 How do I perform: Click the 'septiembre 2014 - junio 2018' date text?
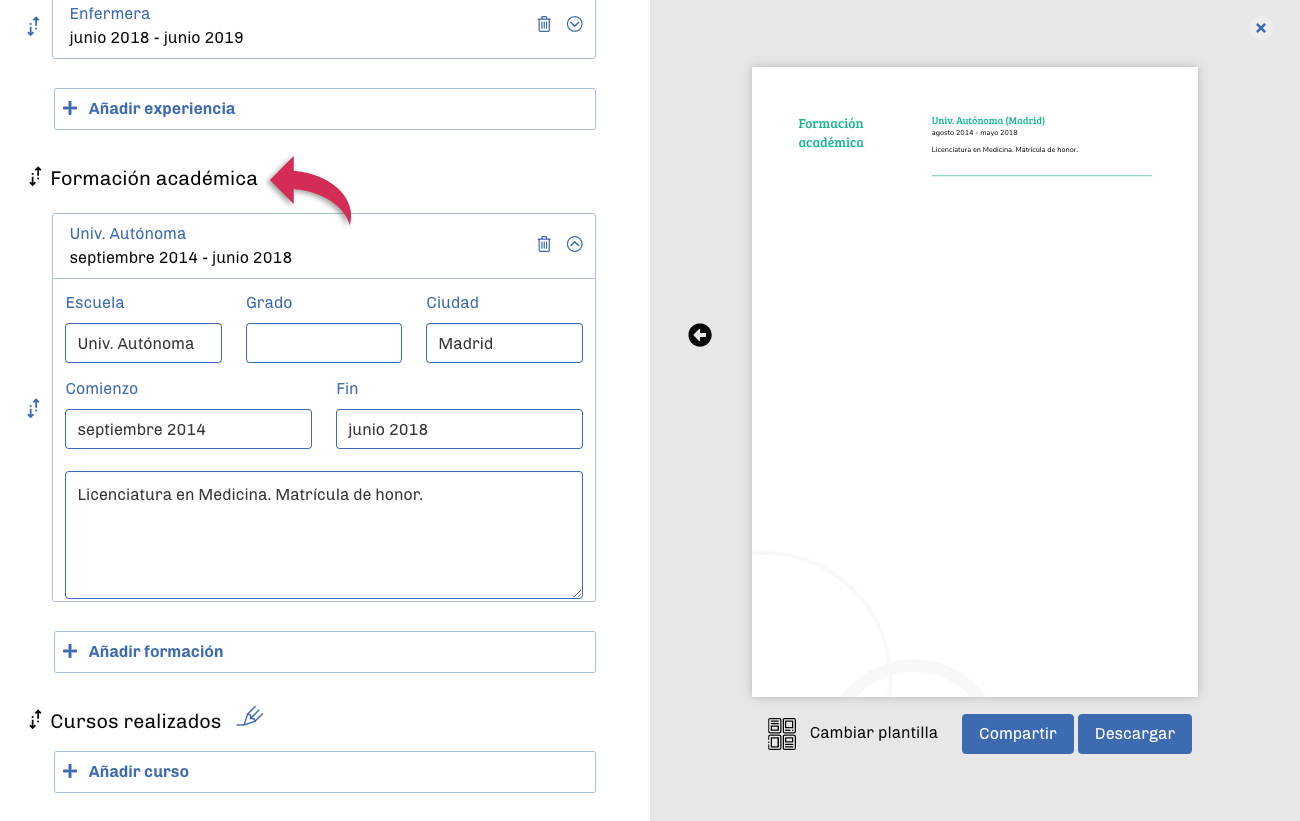[x=181, y=258]
